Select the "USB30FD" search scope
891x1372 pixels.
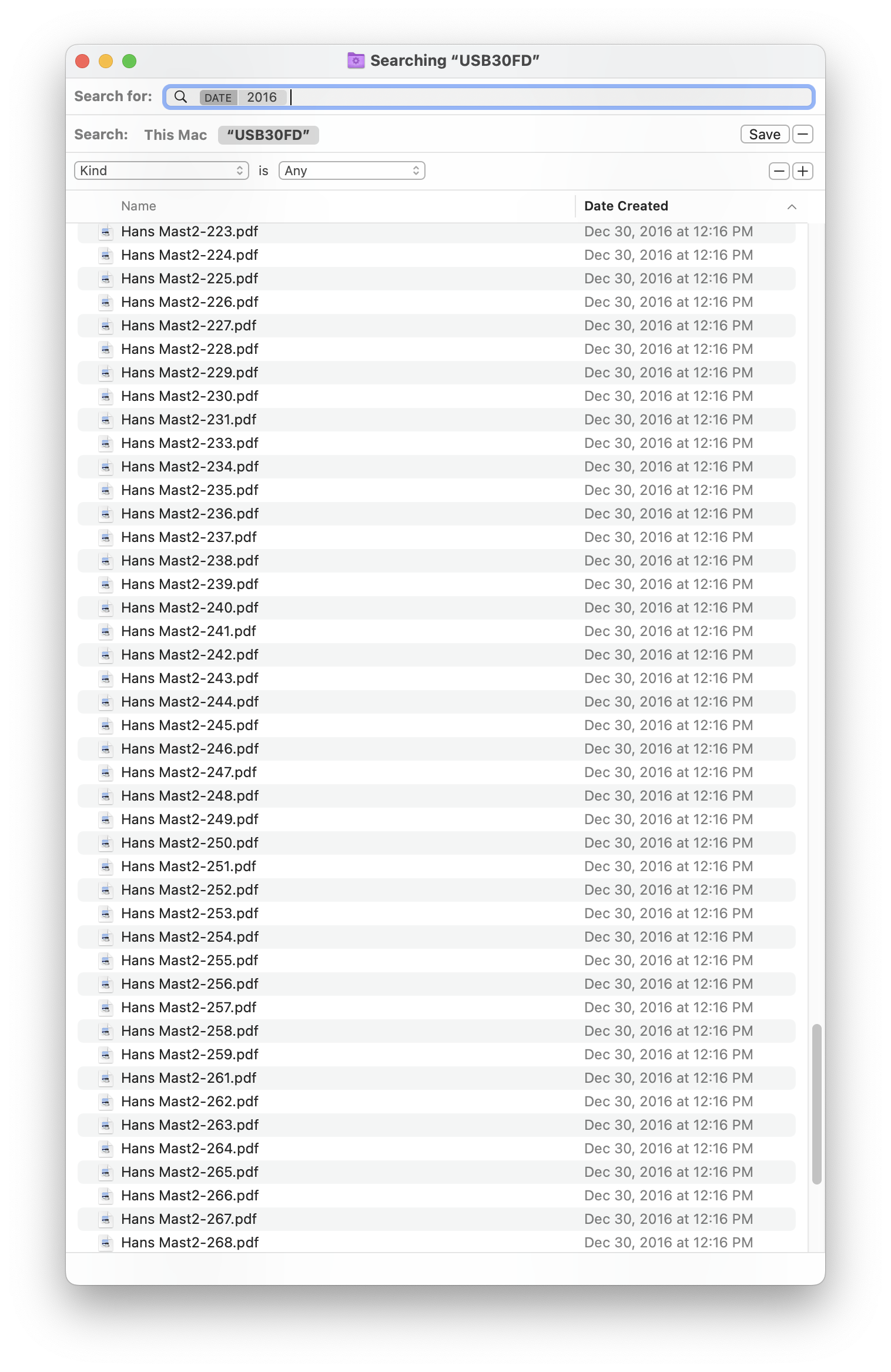(x=269, y=135)
